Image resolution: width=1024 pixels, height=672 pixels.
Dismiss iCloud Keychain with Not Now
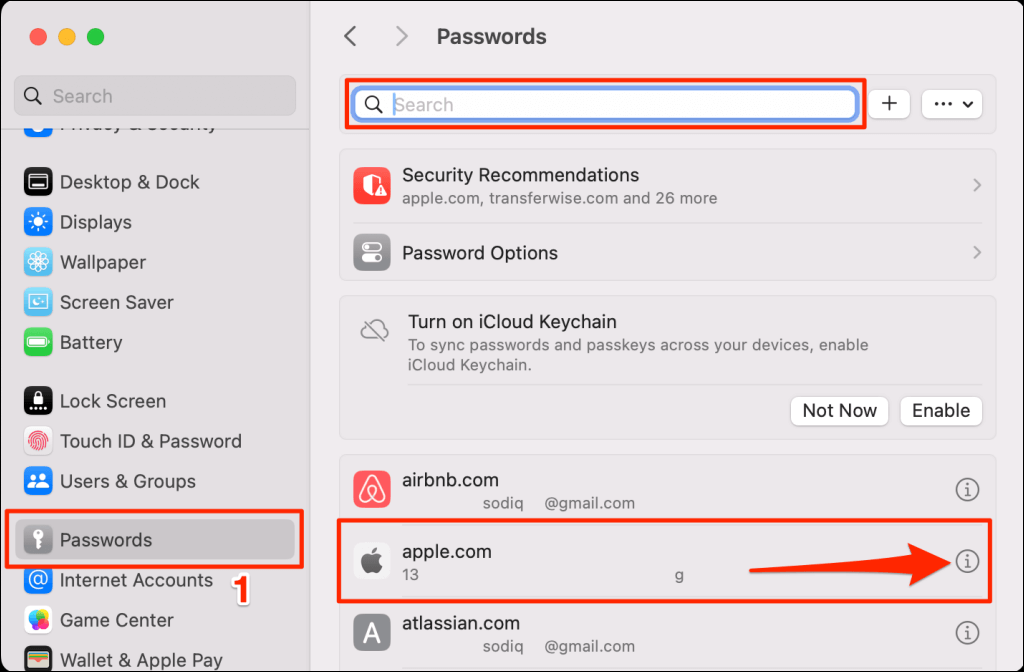coord(839,411)
